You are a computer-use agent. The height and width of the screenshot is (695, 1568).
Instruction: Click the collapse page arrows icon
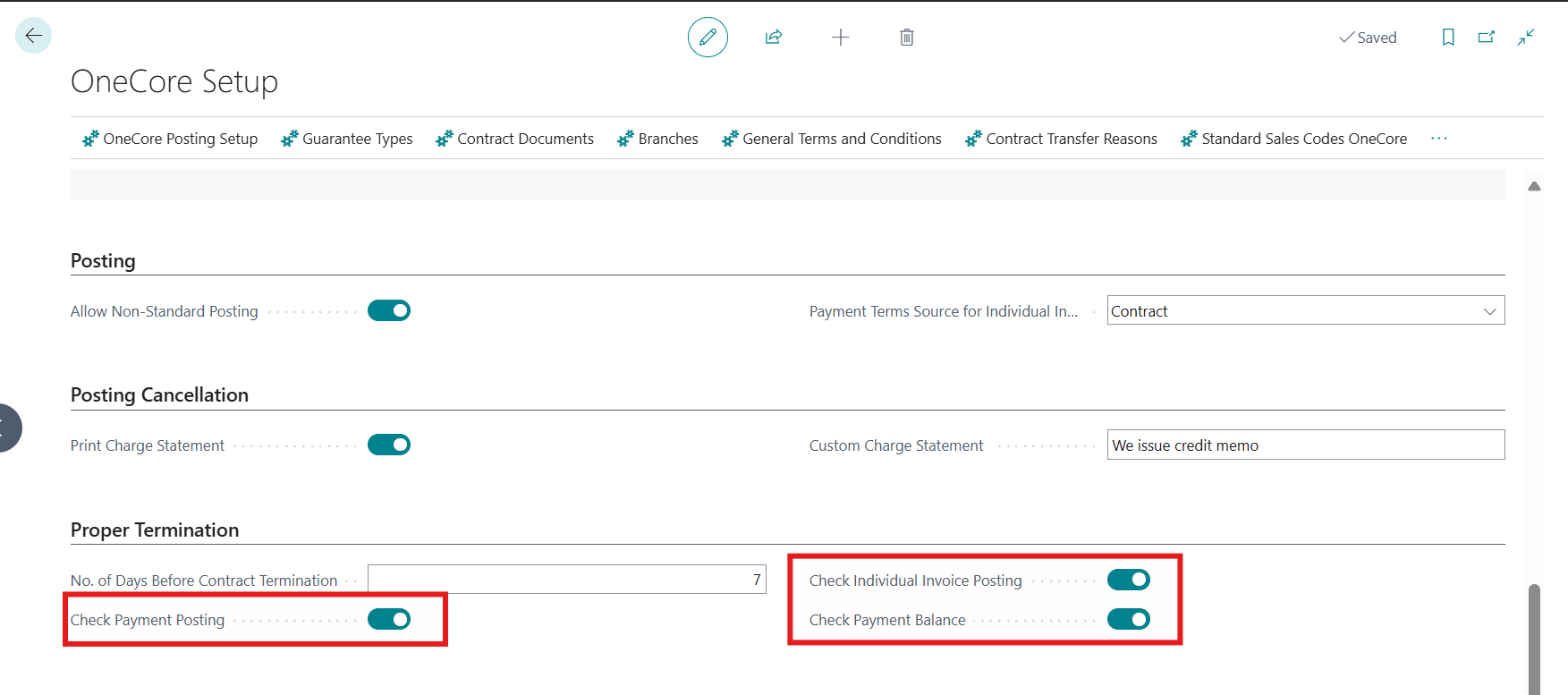coord(1526,38)
